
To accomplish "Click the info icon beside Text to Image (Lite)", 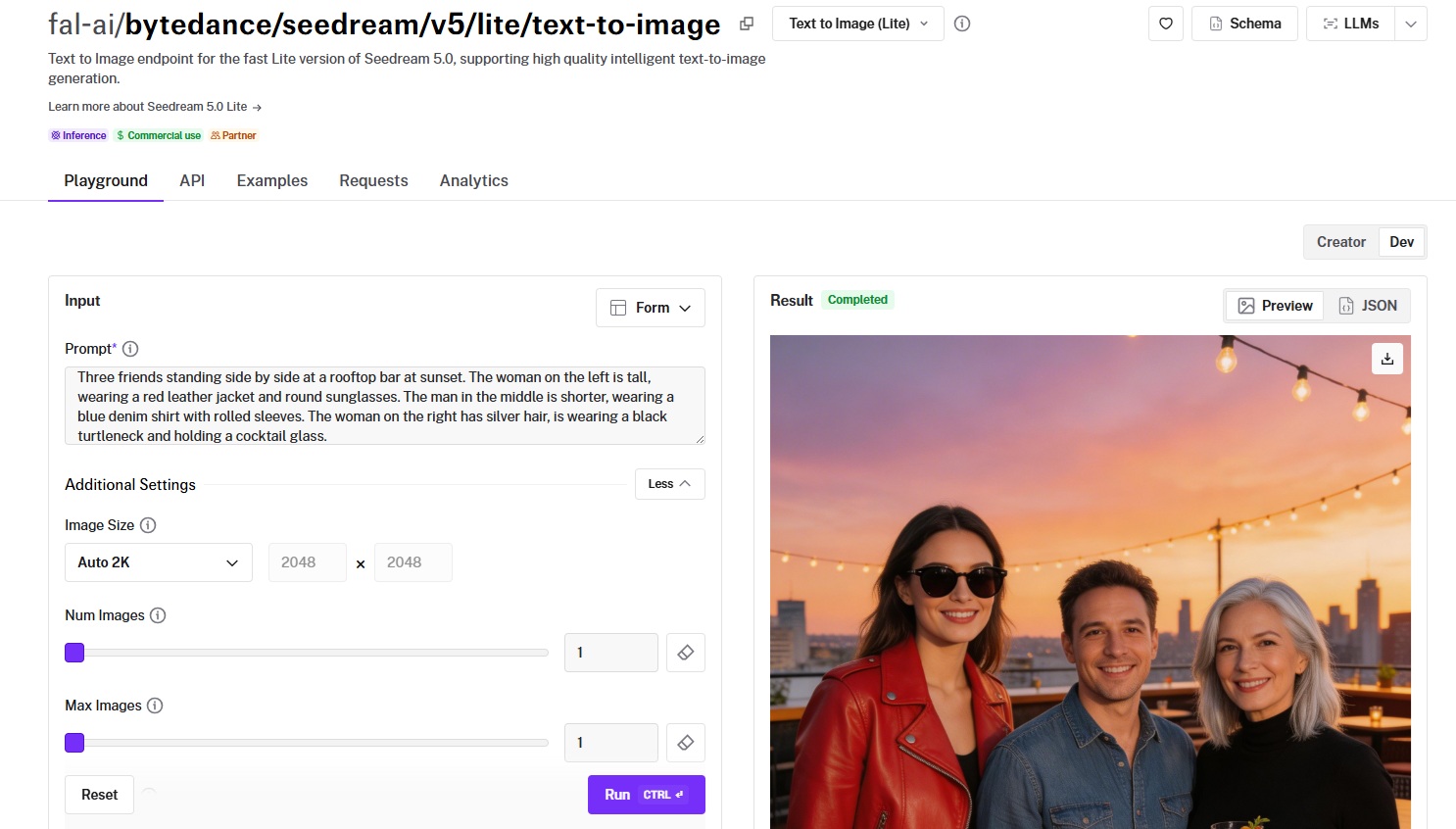I will click(962, 24).
